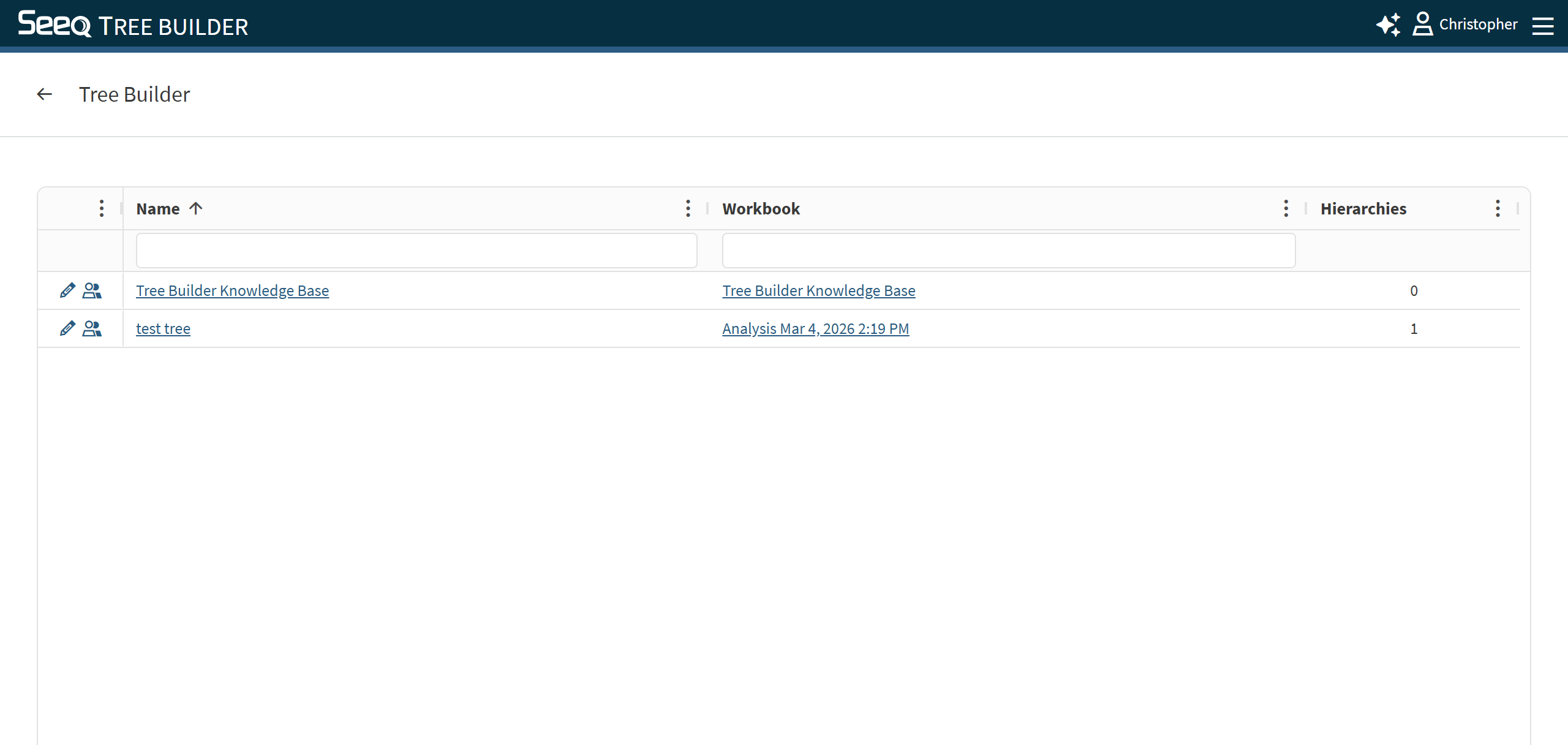Open the actions column options menu
Image resolution: width=1568 pixels, height=745 pixels.
pos(102,208)
